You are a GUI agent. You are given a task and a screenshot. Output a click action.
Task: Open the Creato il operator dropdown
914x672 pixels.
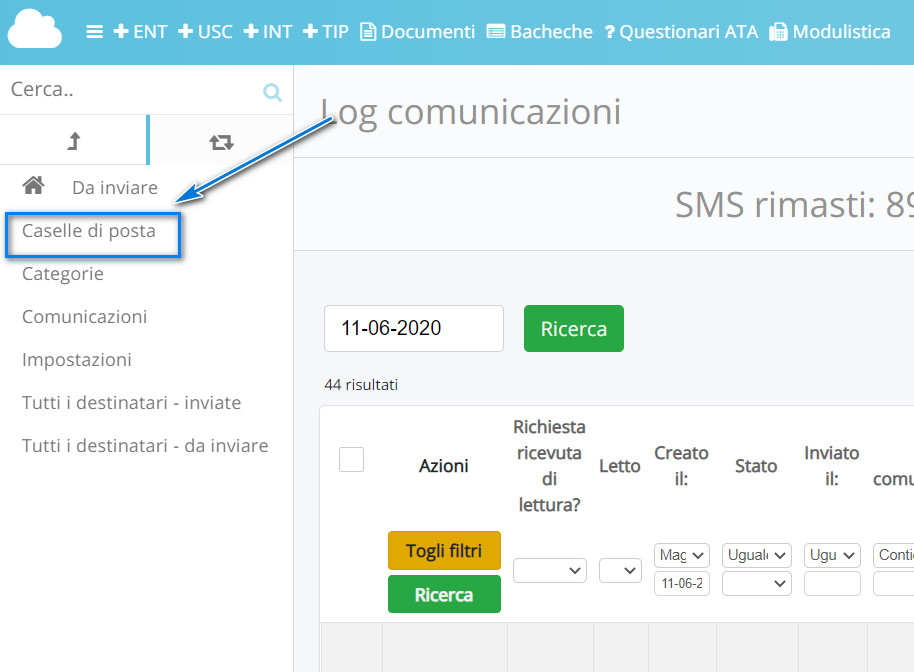pos(682,555)
